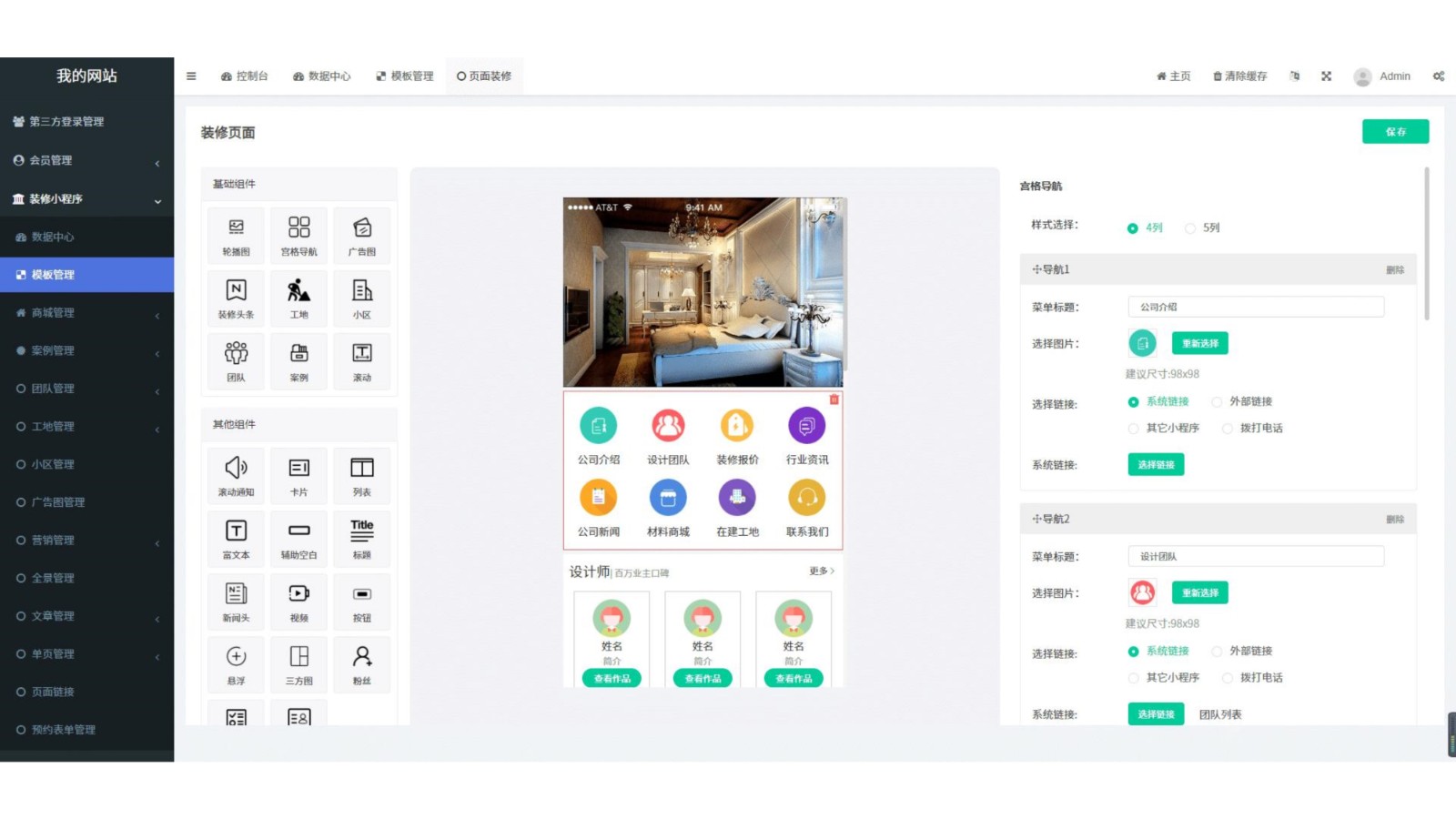This screenshot has width=1456, height=819.
Task: Switch to the 数据中心 tab
Action: click(321, 76)
